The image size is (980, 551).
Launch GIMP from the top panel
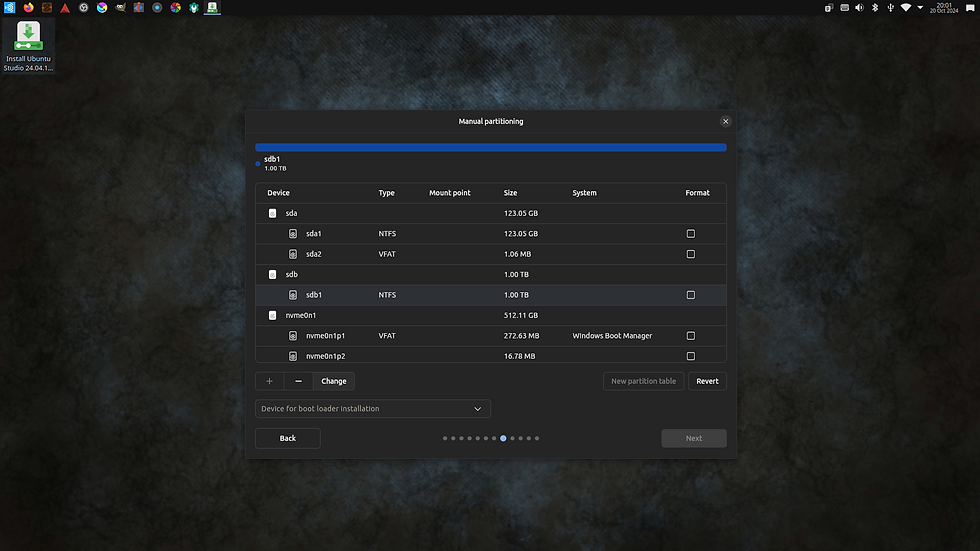(x=121, y=7)
